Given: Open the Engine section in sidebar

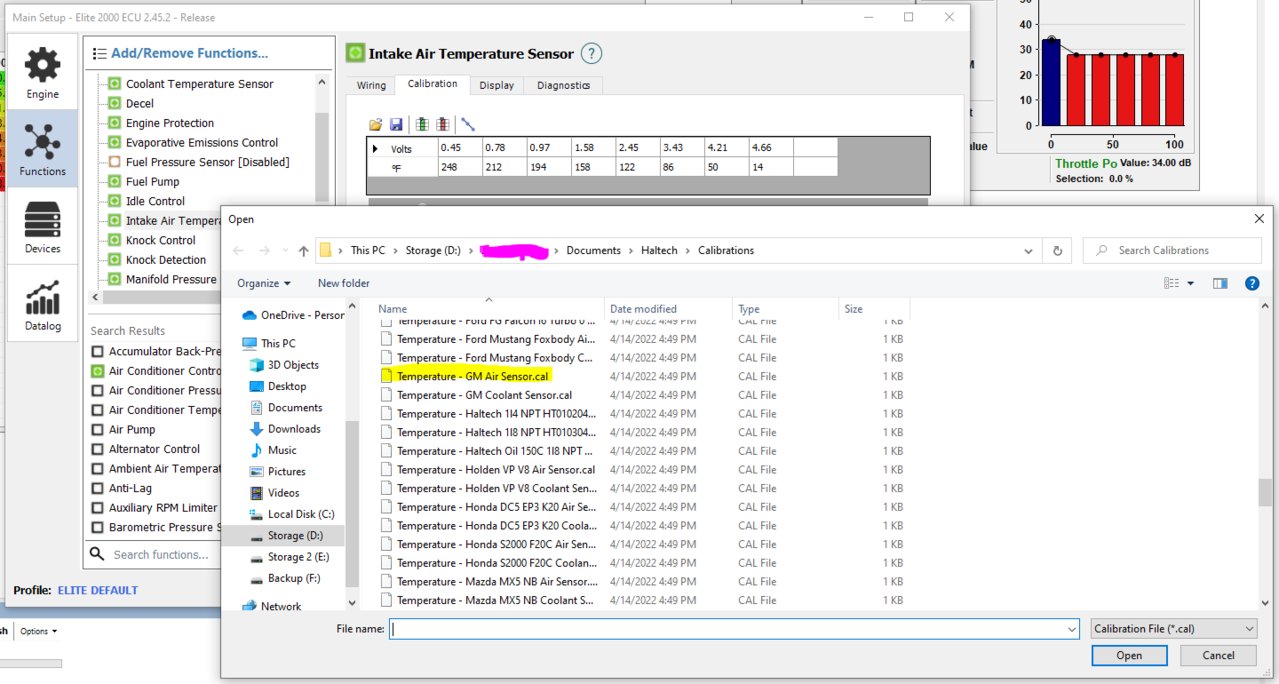Looking at the screenshot, I should (x=42, y=72).
